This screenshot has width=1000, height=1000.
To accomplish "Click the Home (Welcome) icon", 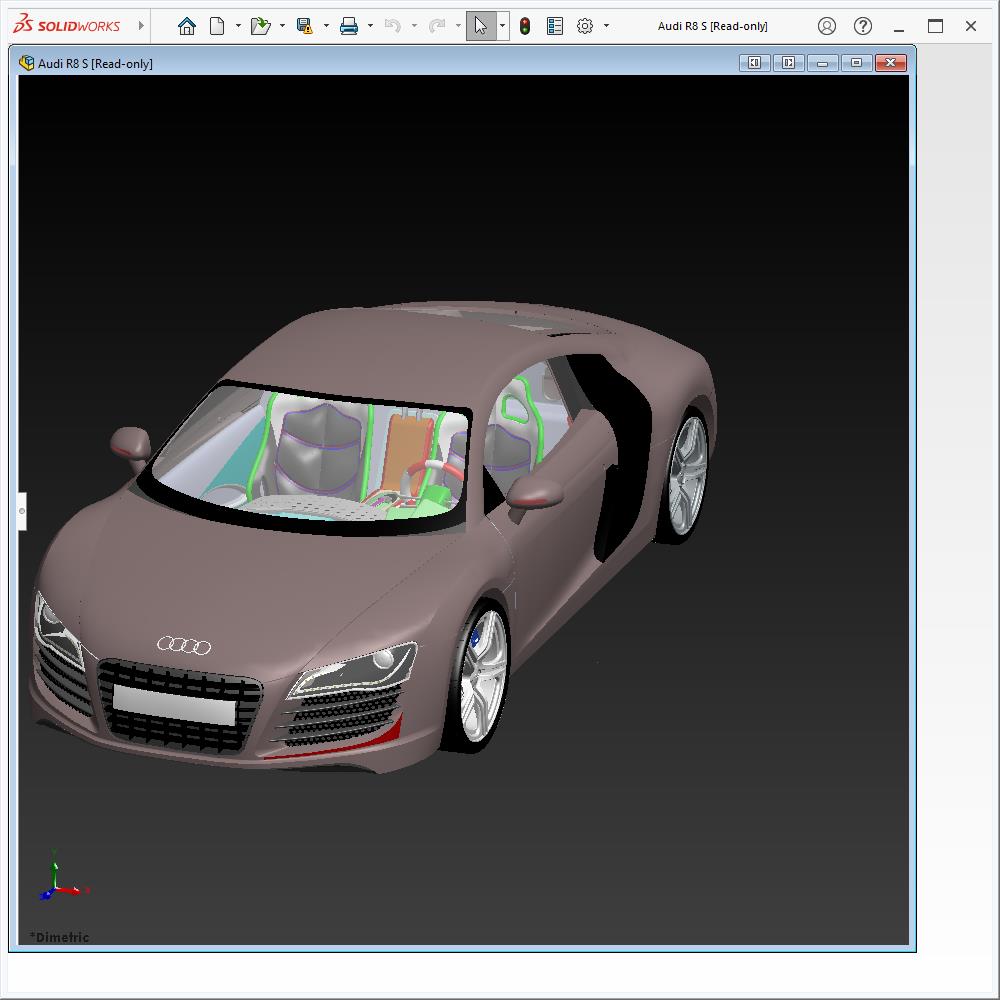I will (187, 26).
